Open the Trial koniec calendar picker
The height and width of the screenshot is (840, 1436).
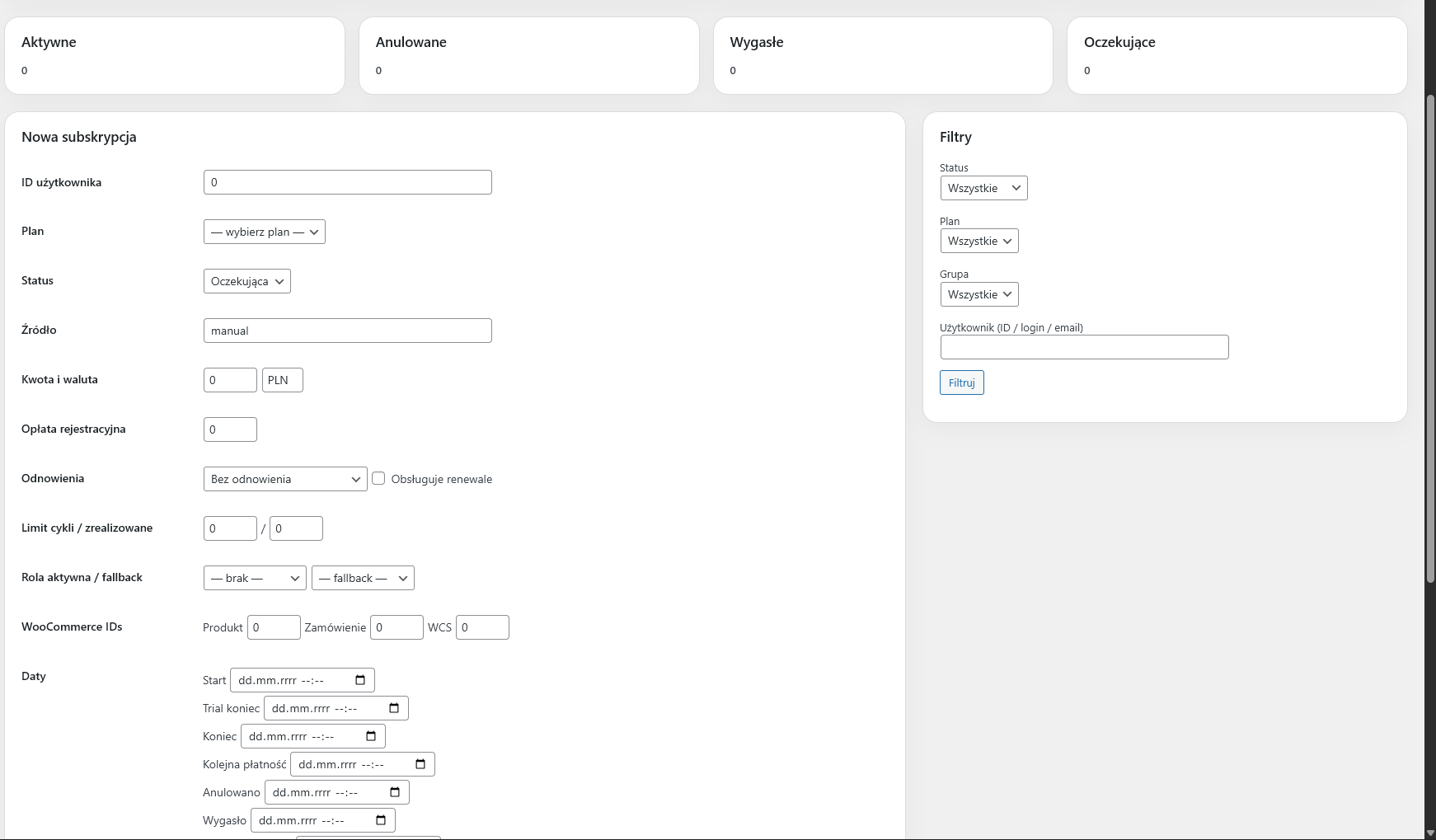pyautogui.click(x=394, y=707)
